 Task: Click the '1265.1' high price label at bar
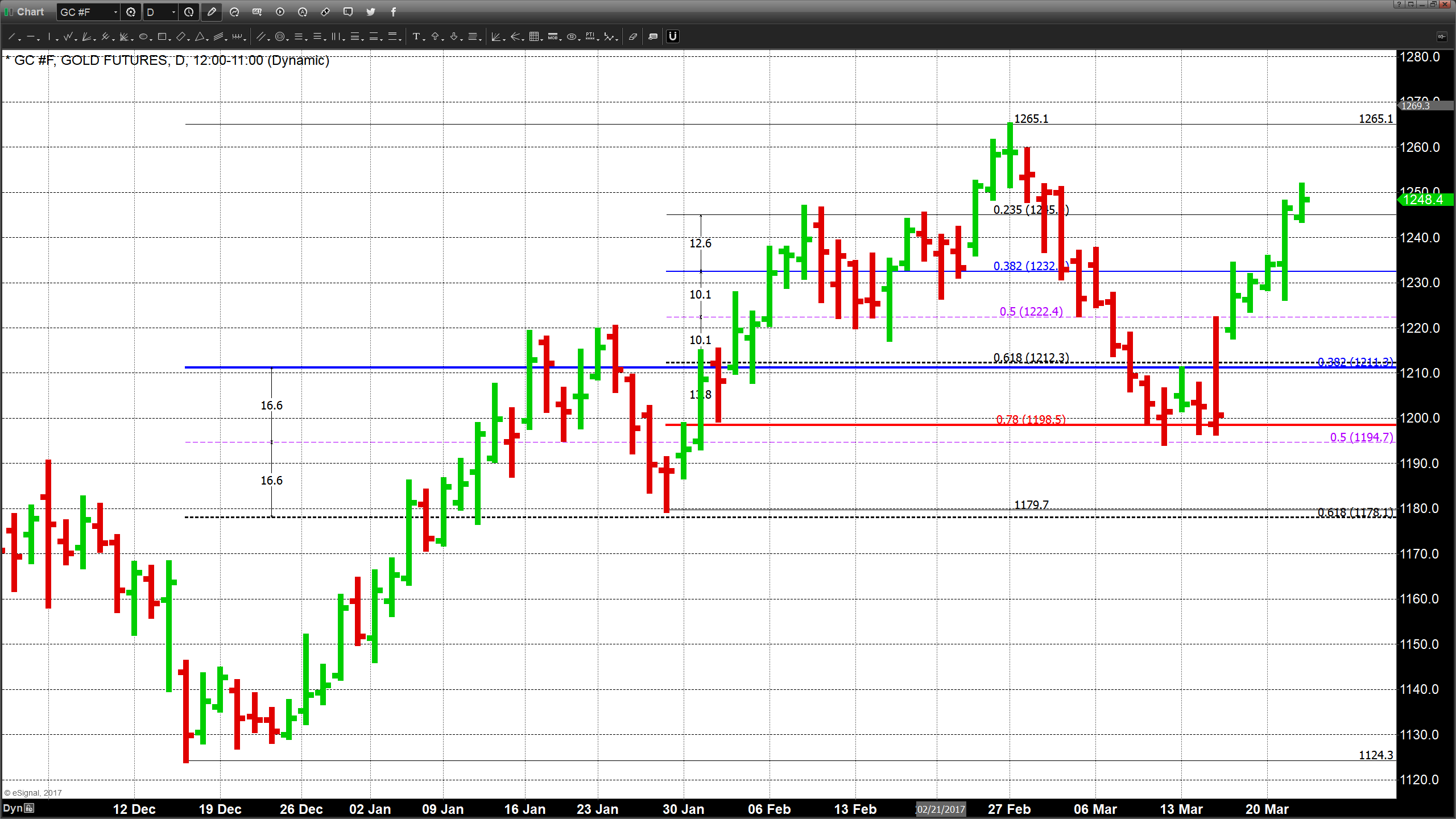point(1031,119)
